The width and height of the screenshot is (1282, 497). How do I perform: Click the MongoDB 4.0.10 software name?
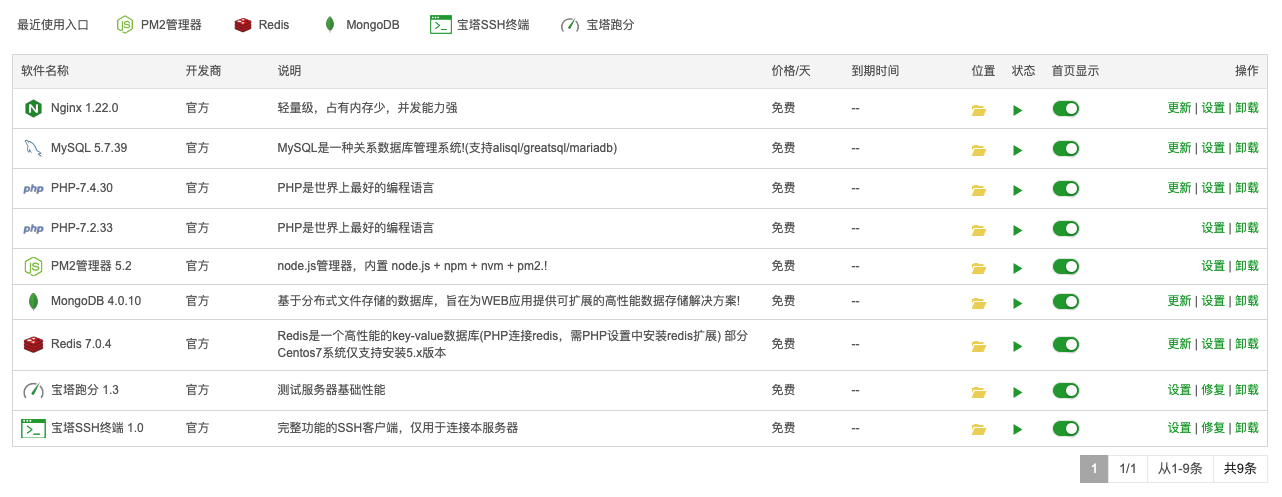pyautogui.click(x=96, y=301)
